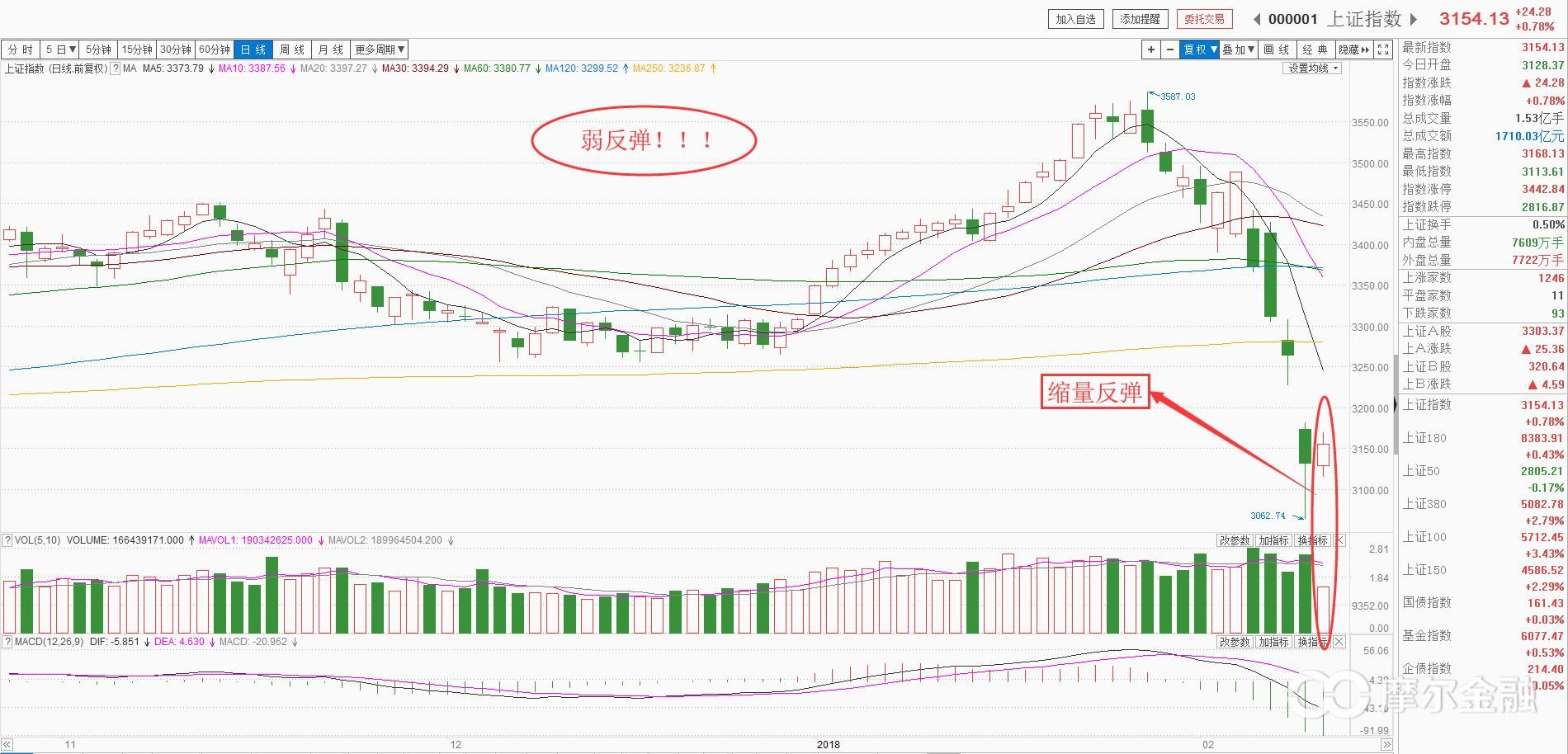This screenshot has width=1568, height=754.
Task: Click the 2018 label on the time axis
Action: [829, 745]
